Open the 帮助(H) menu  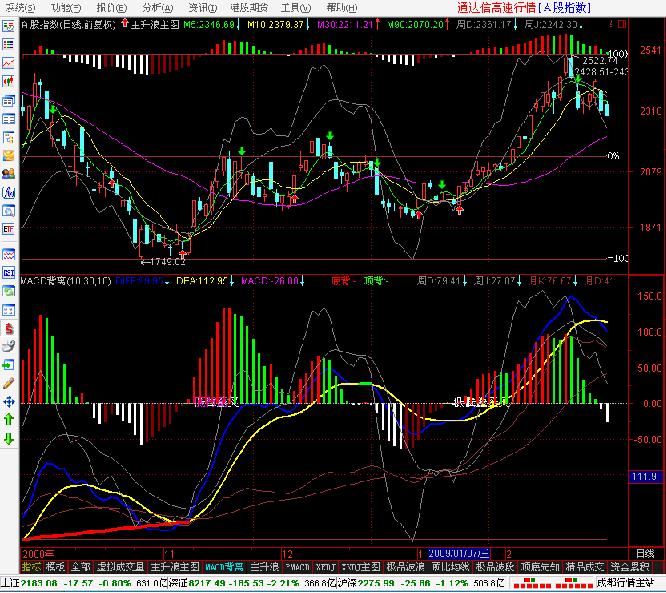(x=342, y=8)
